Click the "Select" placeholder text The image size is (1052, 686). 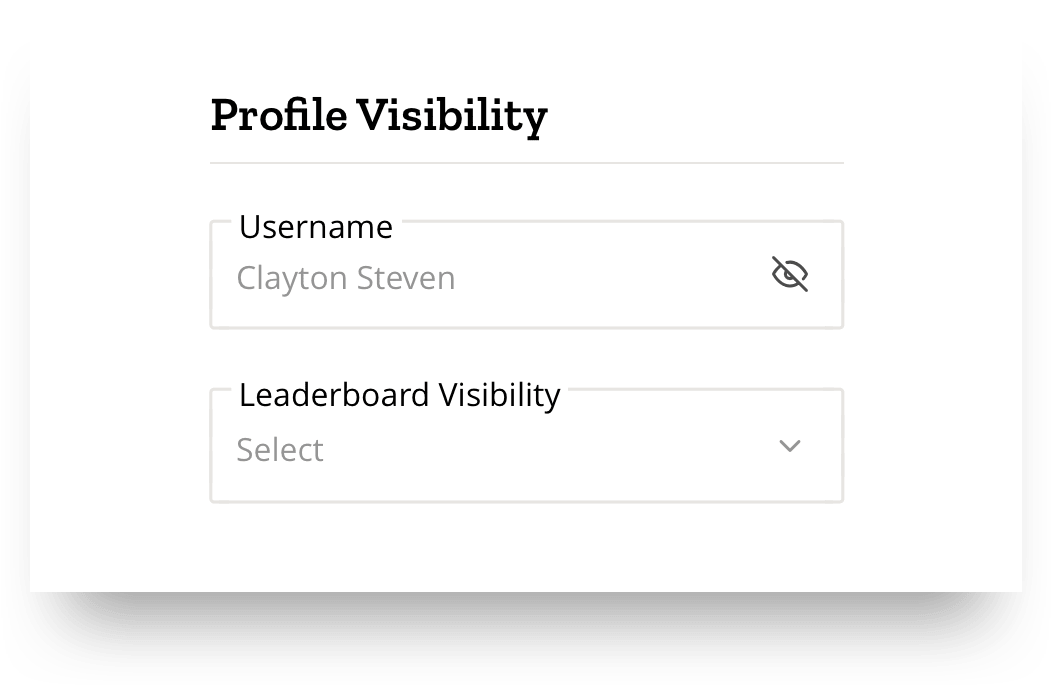coord(280,450)
